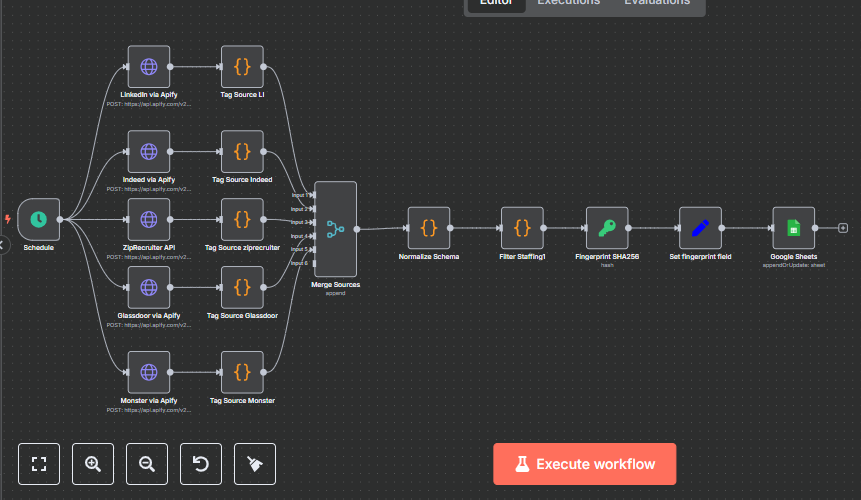Click the Glassdoor via Apify label
861x500 pixels.
click(149, 316)
